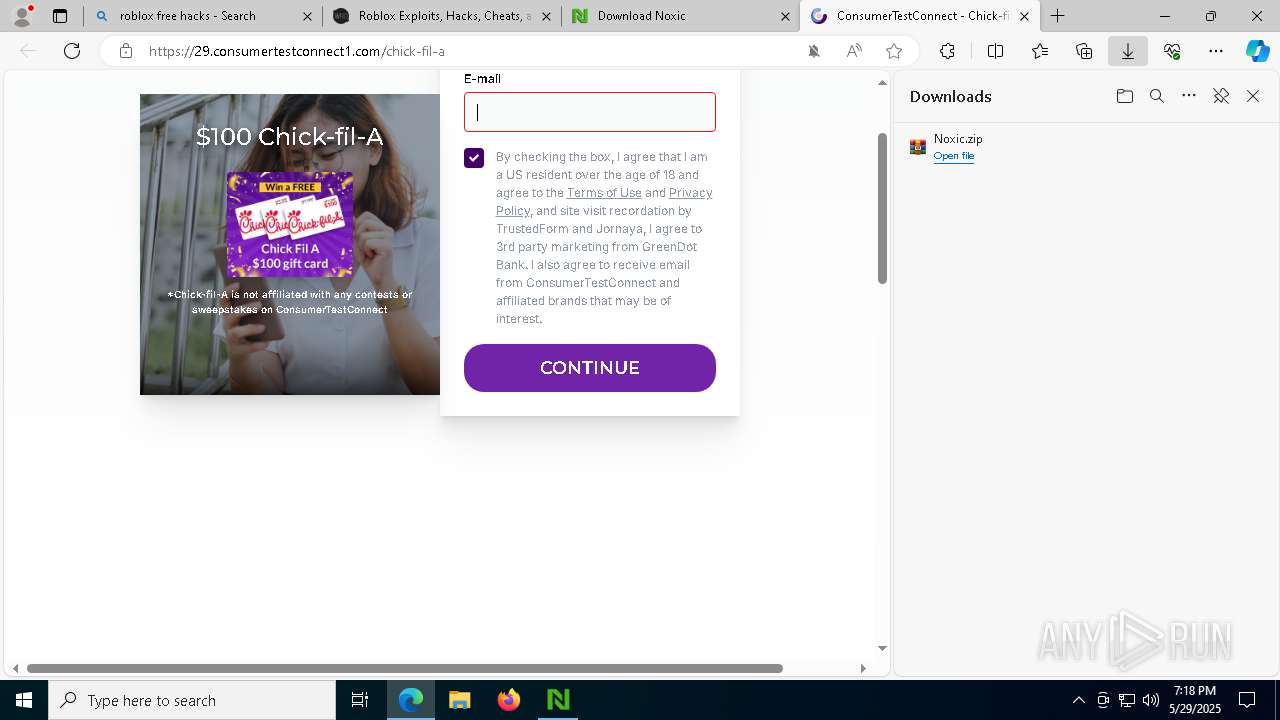The height and width of the screenshot is (720, 1280).
Task: Close the ConsumerTestConnect tab
Action: click(x=1024, y=16)
